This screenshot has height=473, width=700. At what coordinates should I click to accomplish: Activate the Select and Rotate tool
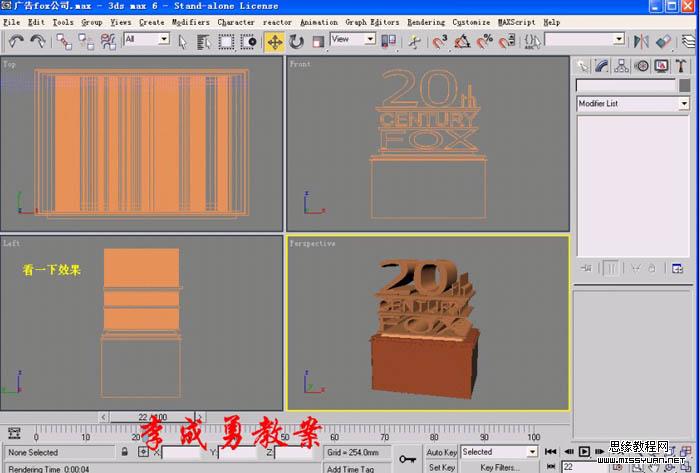click(x=296, y=41)
